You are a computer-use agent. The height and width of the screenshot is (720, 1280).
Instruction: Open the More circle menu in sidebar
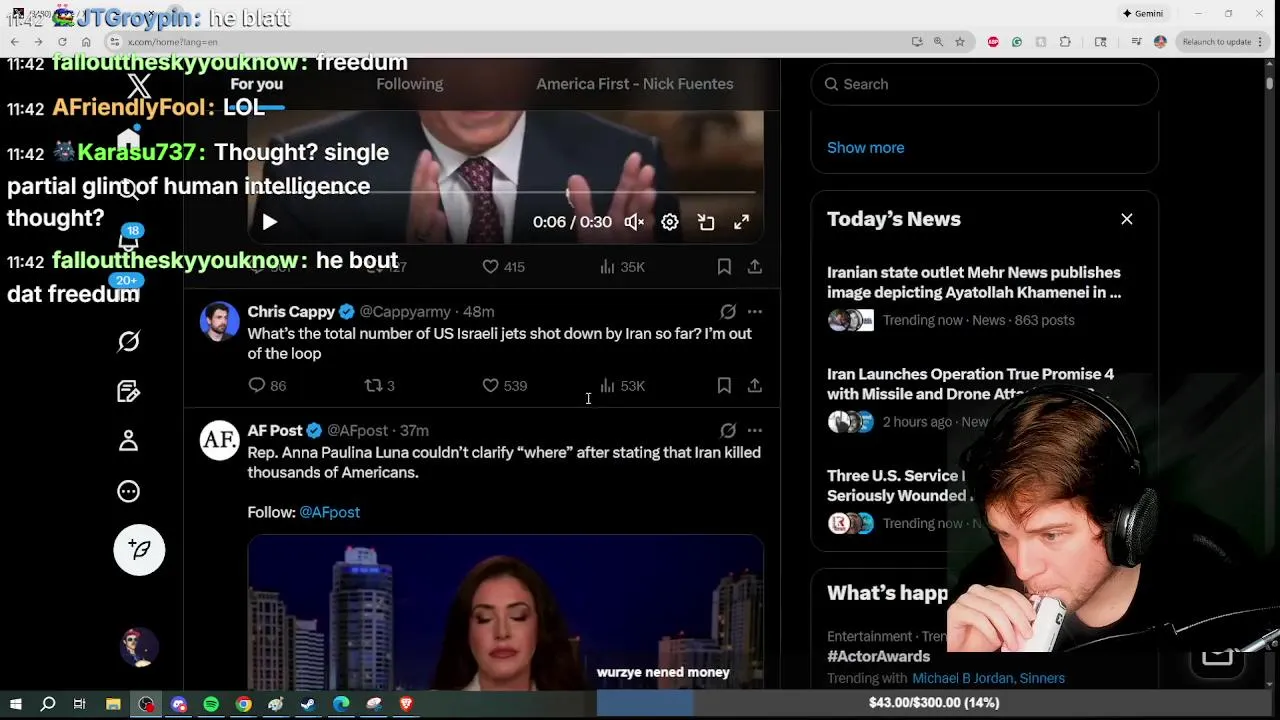(x=129, y=491)
